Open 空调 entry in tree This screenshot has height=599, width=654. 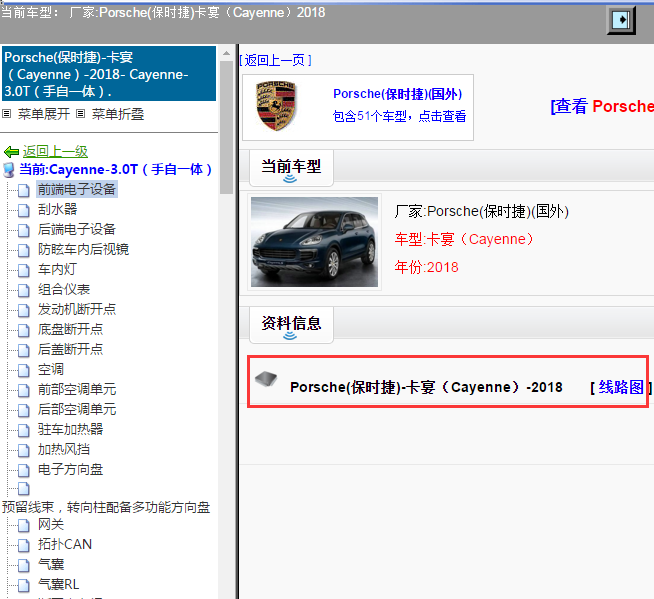[51, 370]
